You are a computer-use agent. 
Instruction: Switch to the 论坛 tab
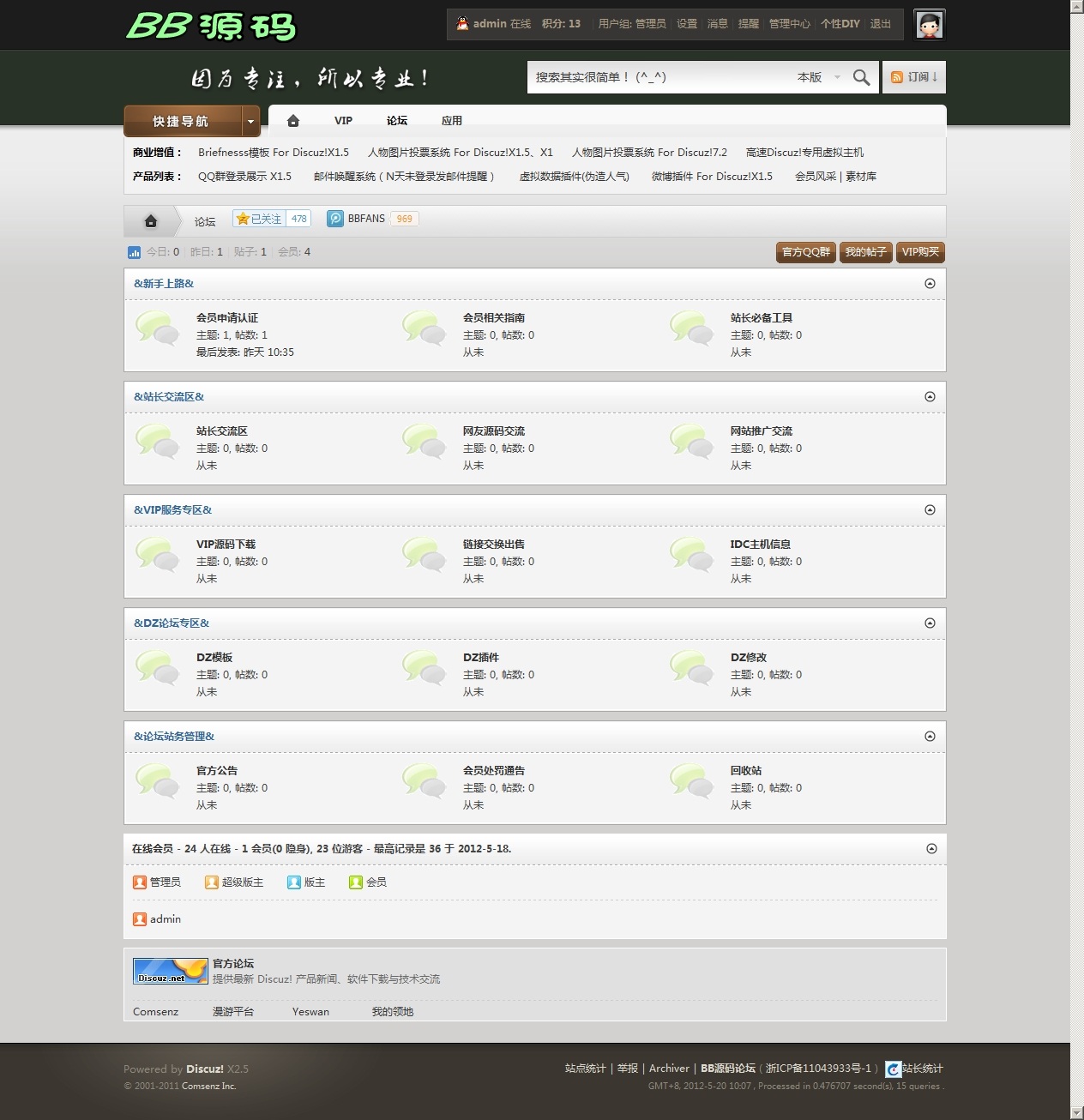(x=397, y=121)
